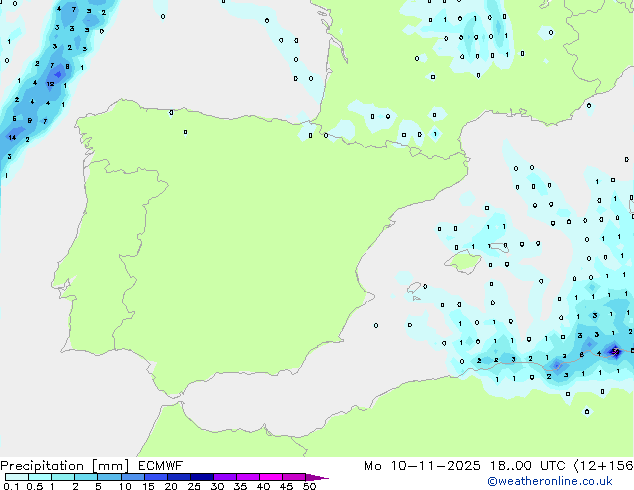Click the '(12+156' forecast run text

pos(604,466)
